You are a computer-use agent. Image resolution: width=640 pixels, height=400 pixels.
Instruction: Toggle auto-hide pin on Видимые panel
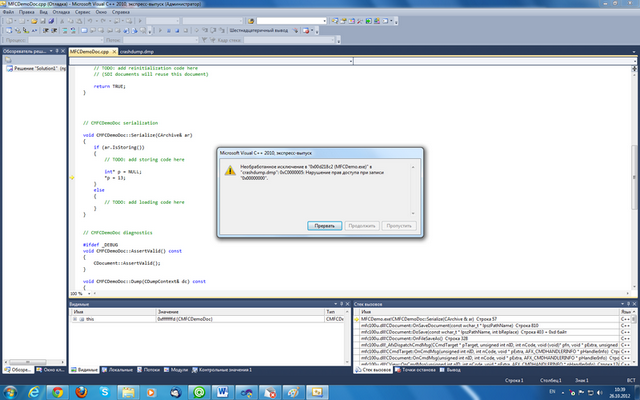[342, 304]
